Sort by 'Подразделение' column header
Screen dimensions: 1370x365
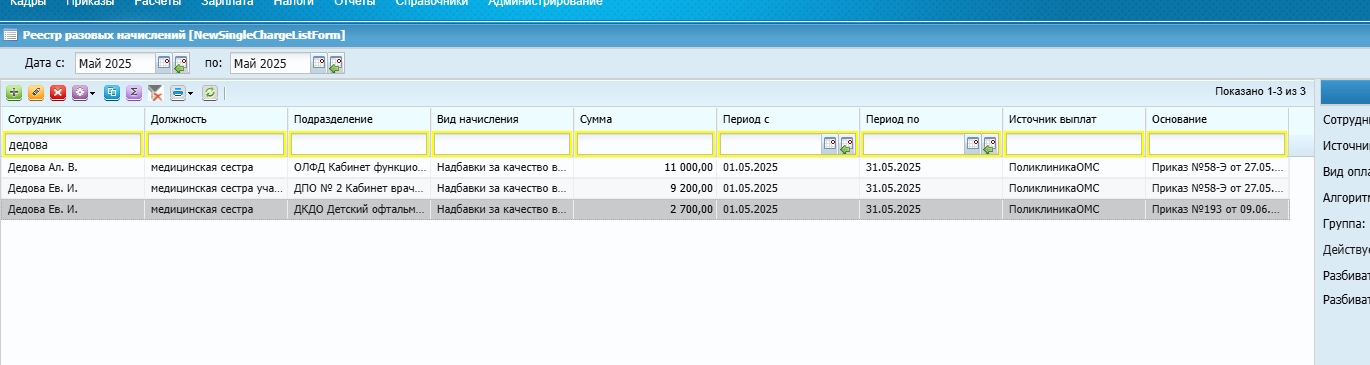click(359, 119)
